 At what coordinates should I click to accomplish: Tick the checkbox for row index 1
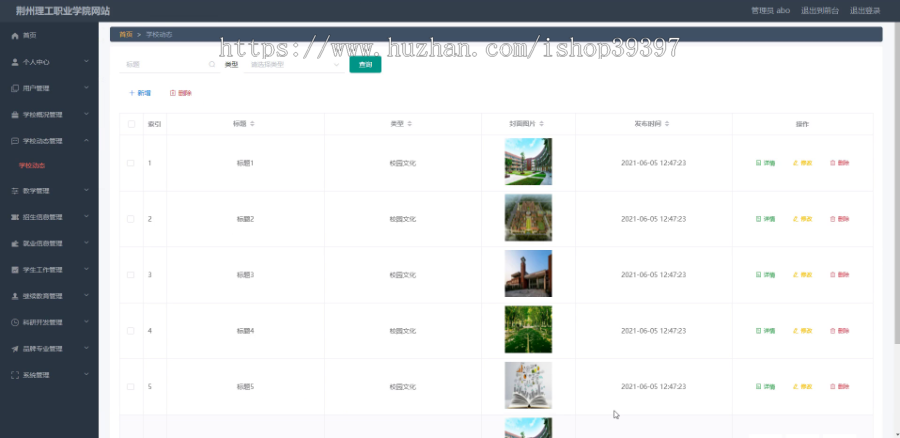tap(131, 163)
